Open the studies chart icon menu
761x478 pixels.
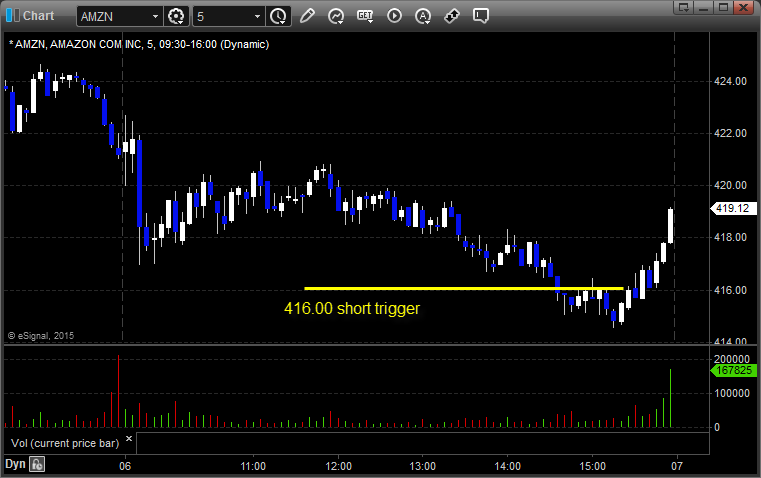[x=336, y=16]
